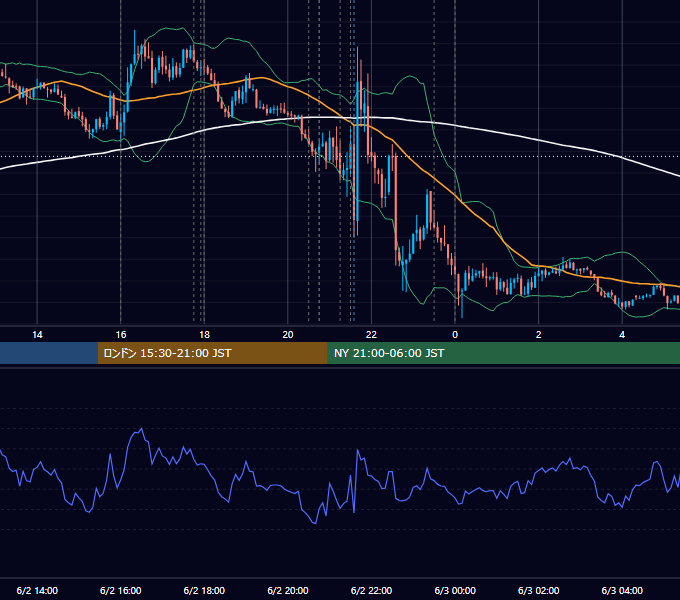Viewport: 680px width, 600px height.
Task: Click the 22 hour axis label
Action: click(371, 335)
